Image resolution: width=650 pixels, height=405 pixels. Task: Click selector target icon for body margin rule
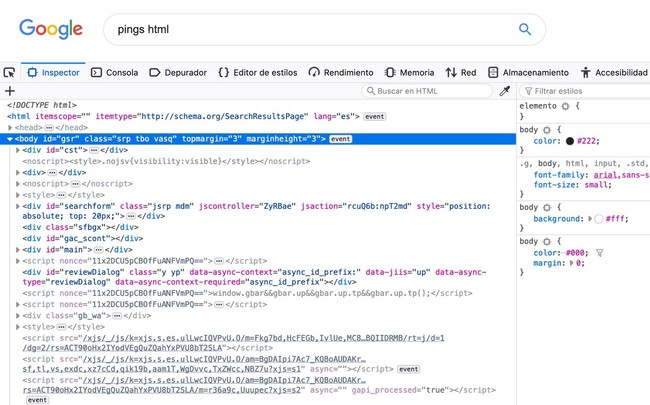[x=547, y=241]
